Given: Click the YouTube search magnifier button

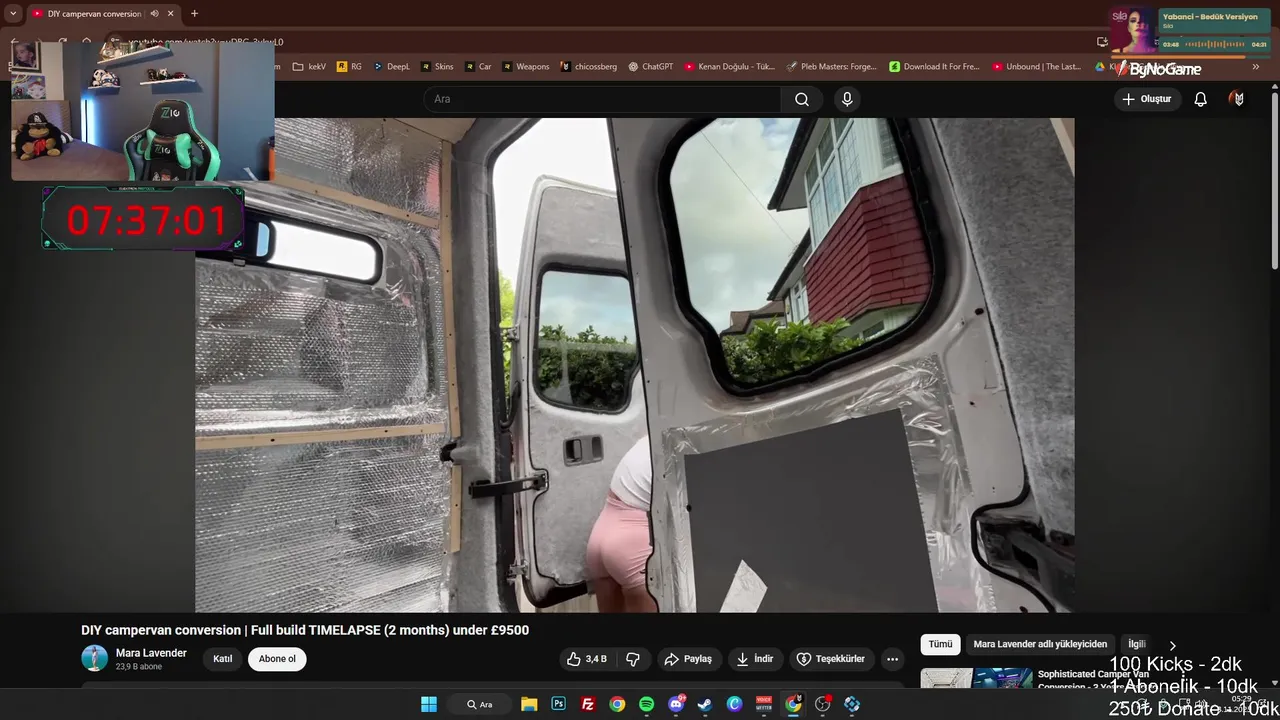Looking at the screenshot, I should (x=802, y=99).
